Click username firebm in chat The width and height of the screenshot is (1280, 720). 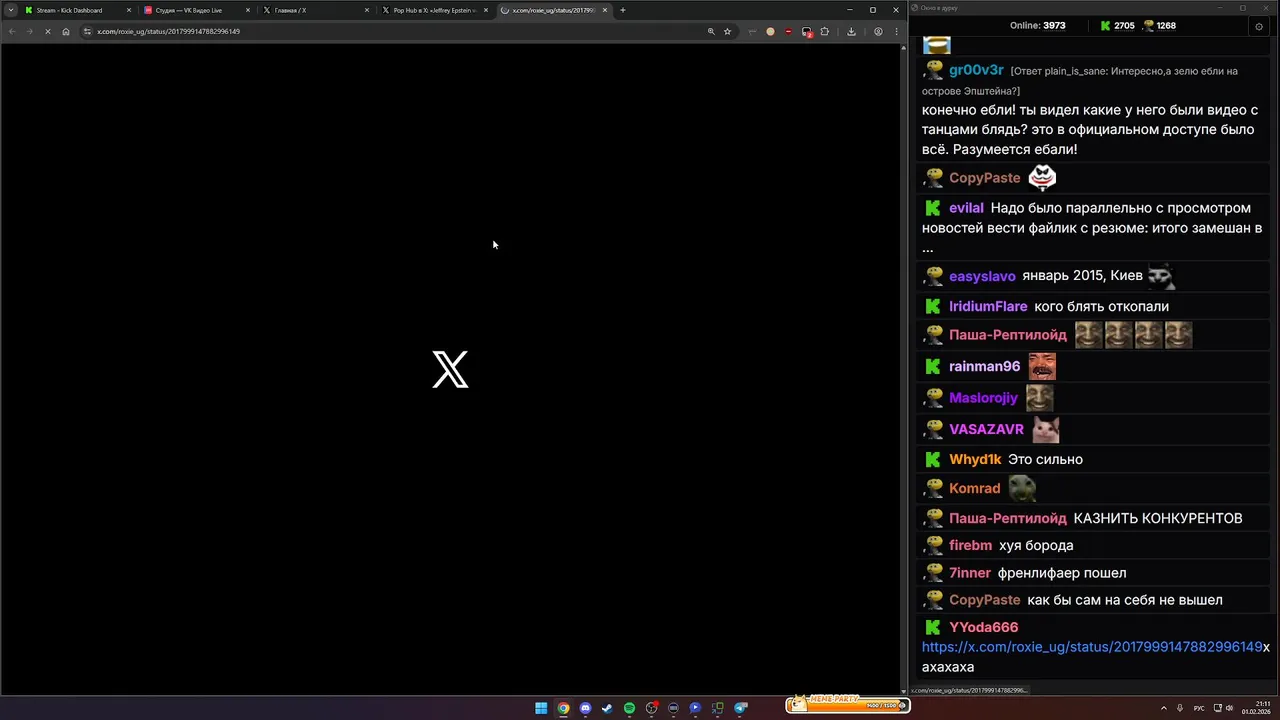(x=970, y=545)
